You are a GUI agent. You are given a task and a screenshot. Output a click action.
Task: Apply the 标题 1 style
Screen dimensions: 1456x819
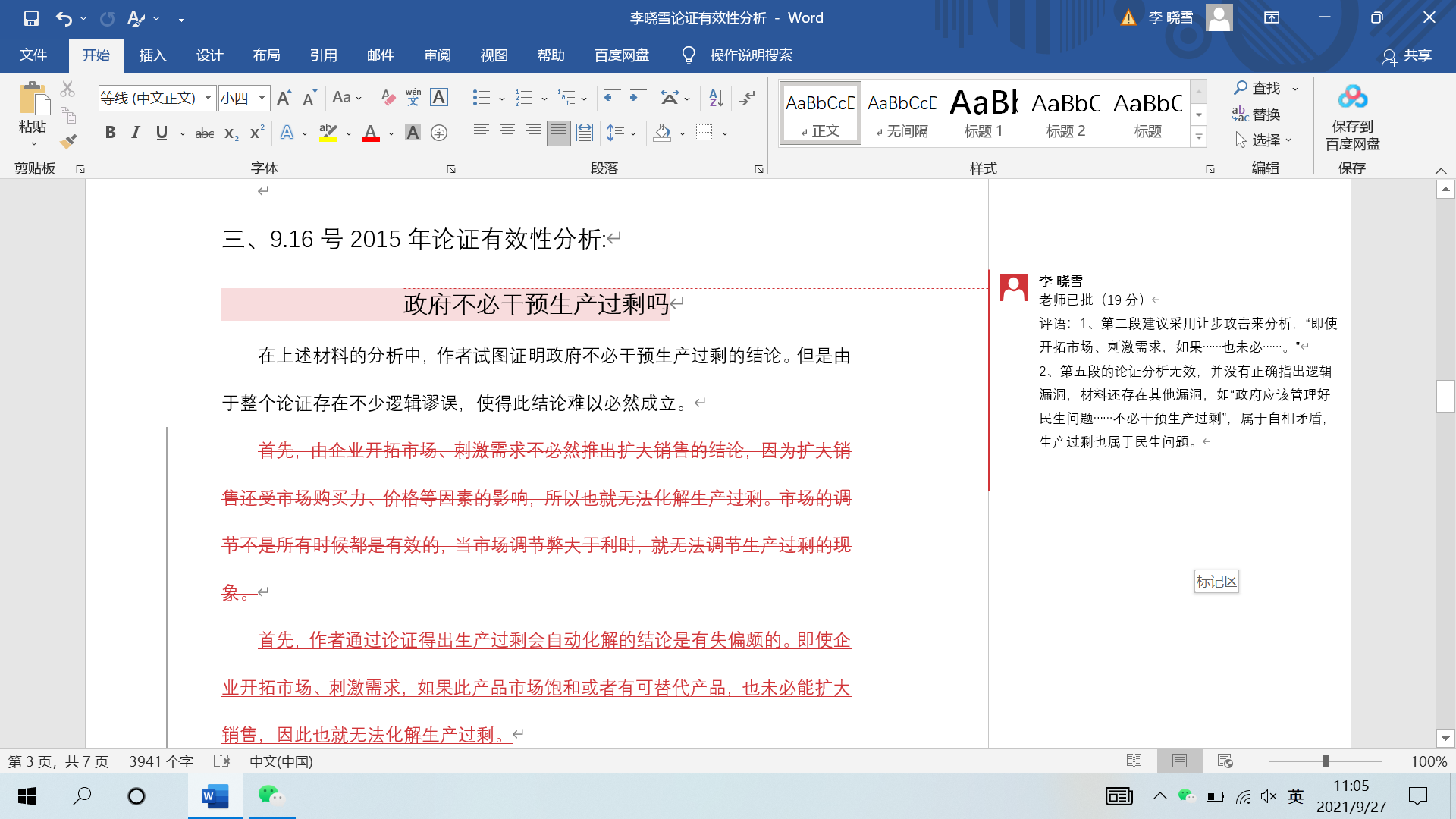984,112
